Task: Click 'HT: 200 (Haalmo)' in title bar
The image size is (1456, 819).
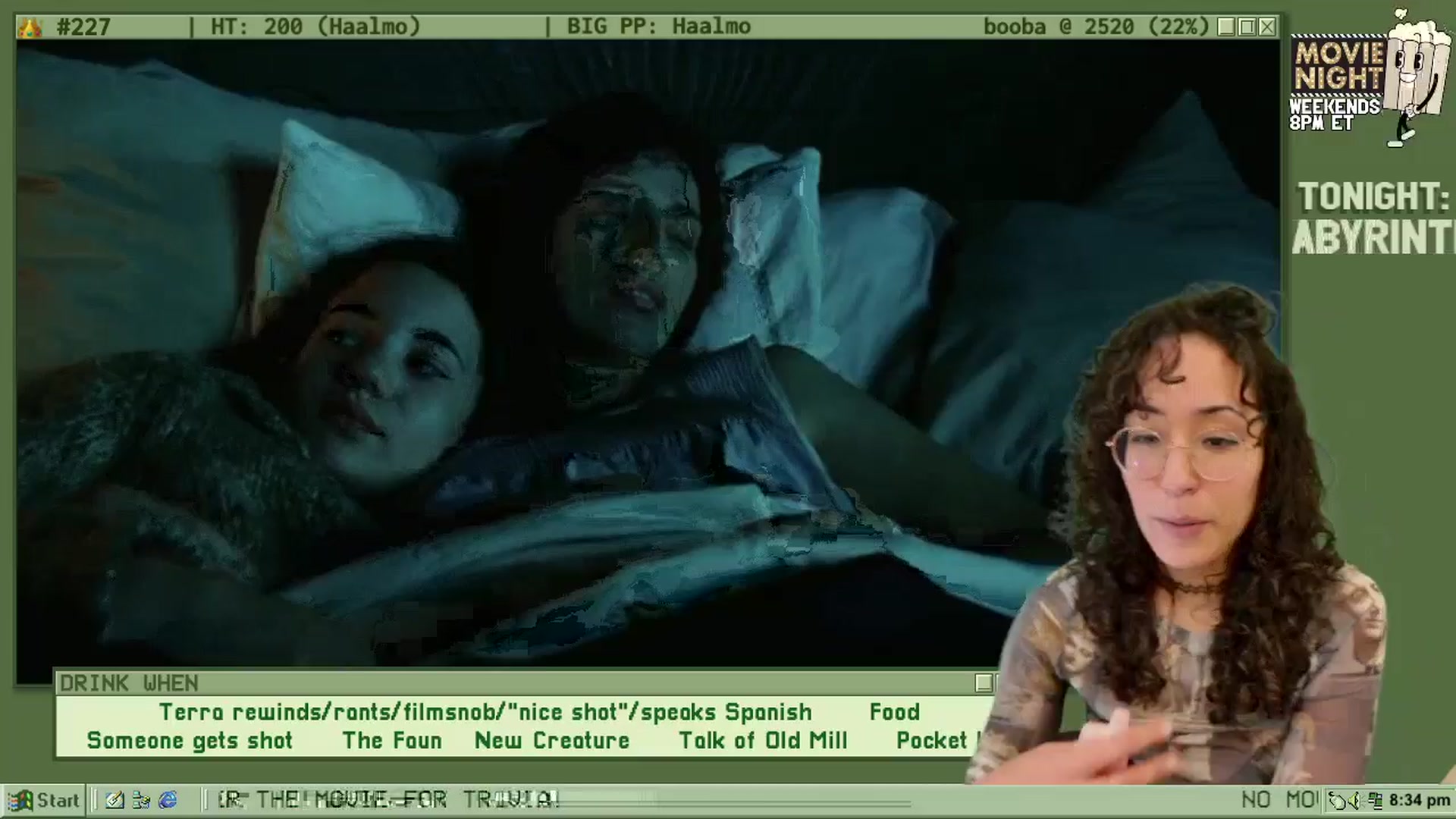Action: tap(315, 27)
